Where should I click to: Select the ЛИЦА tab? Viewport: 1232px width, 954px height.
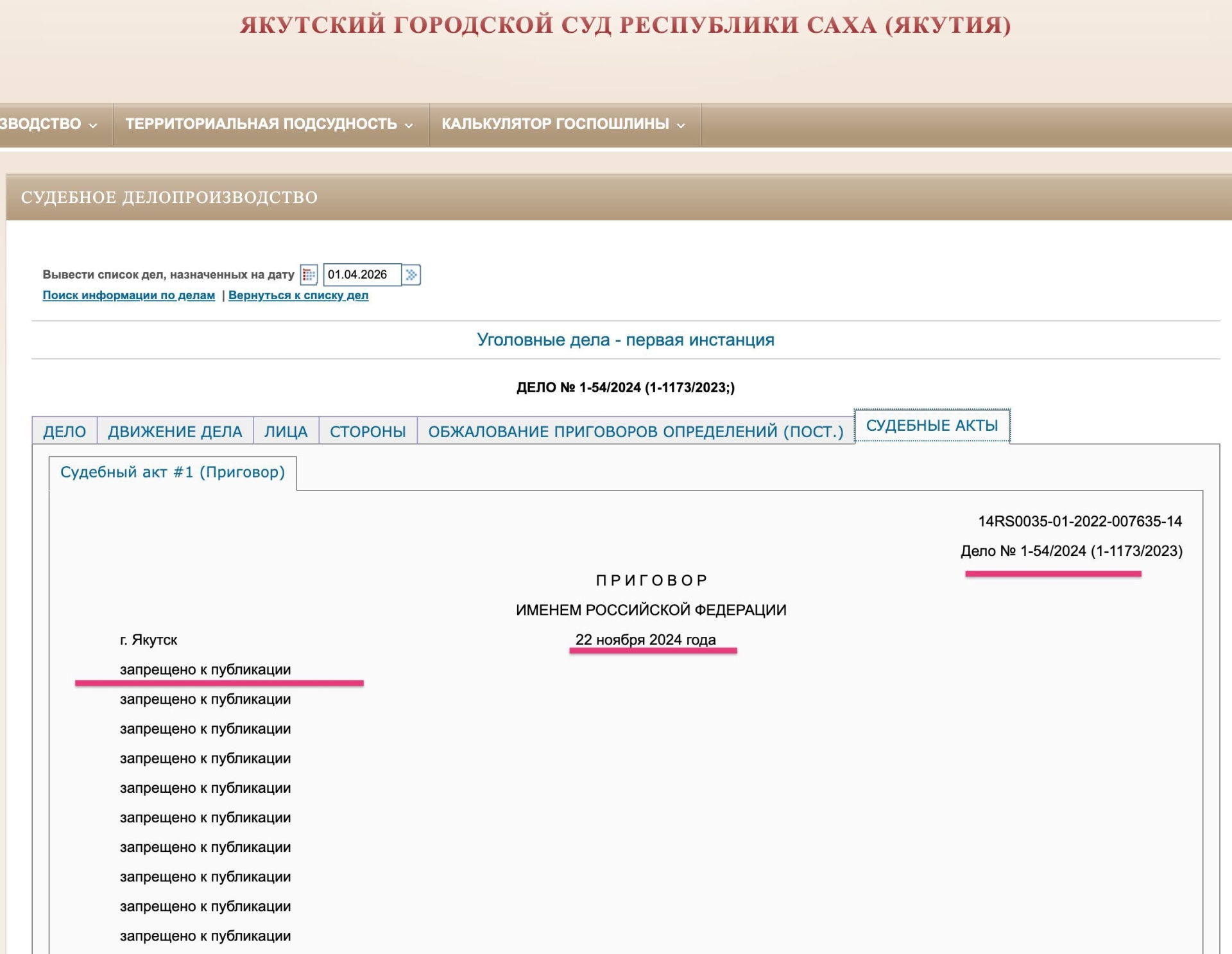coord(286,431)
